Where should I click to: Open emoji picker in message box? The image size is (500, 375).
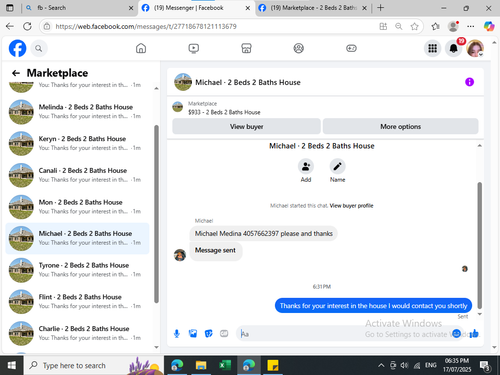(456, 333)
